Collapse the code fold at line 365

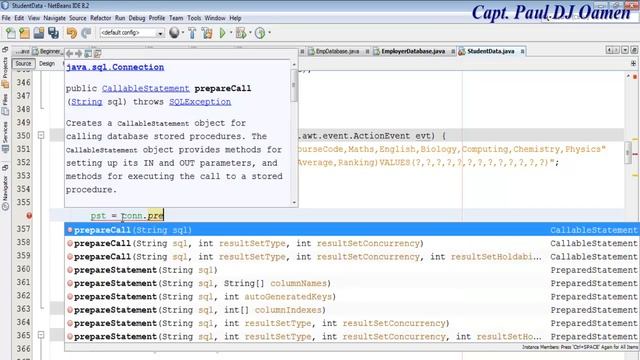[x=41, y=335]
